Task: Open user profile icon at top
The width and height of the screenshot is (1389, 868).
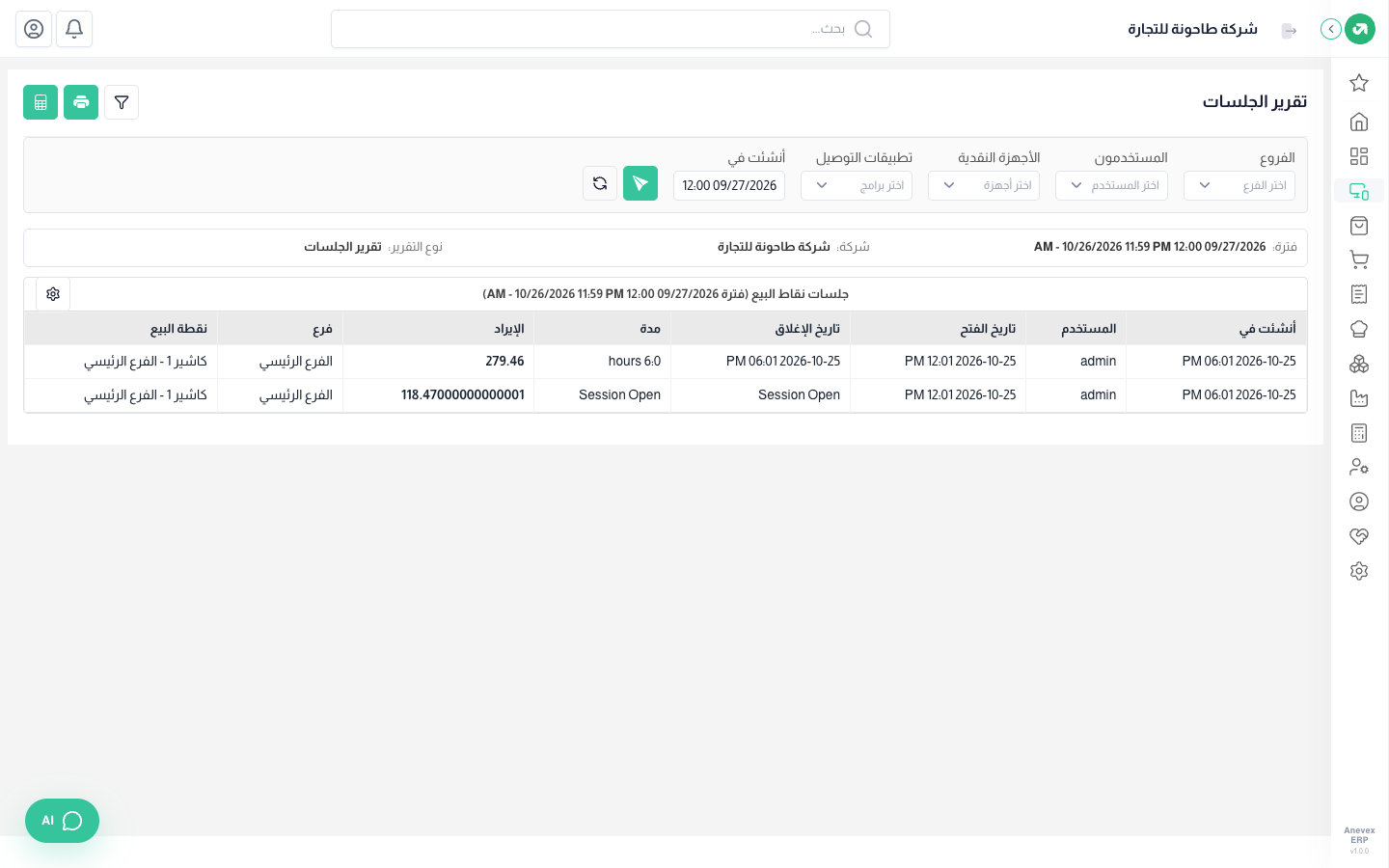Action: click(34, 29)
